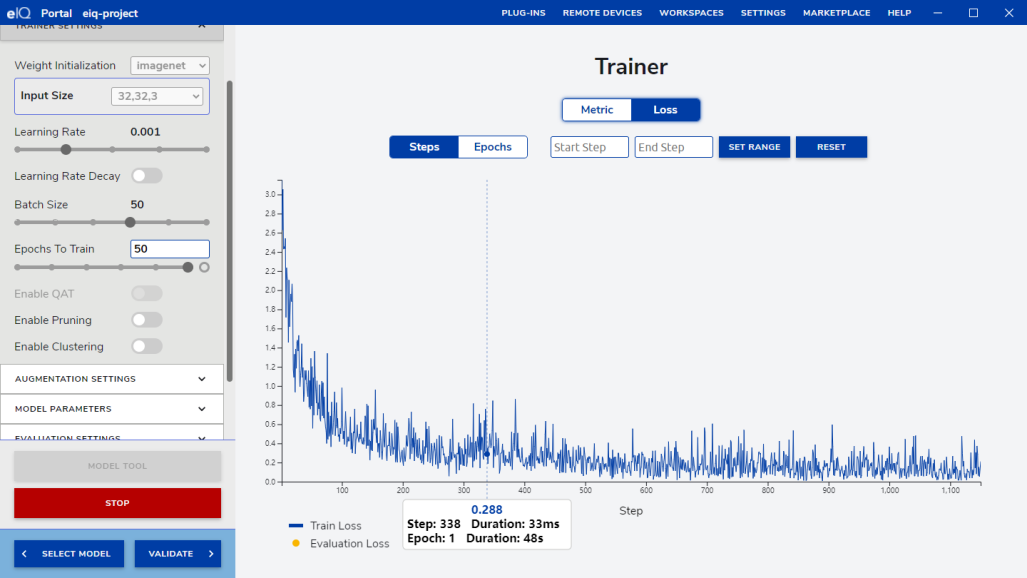Click the Evaluation Loss legend dot

295,544
